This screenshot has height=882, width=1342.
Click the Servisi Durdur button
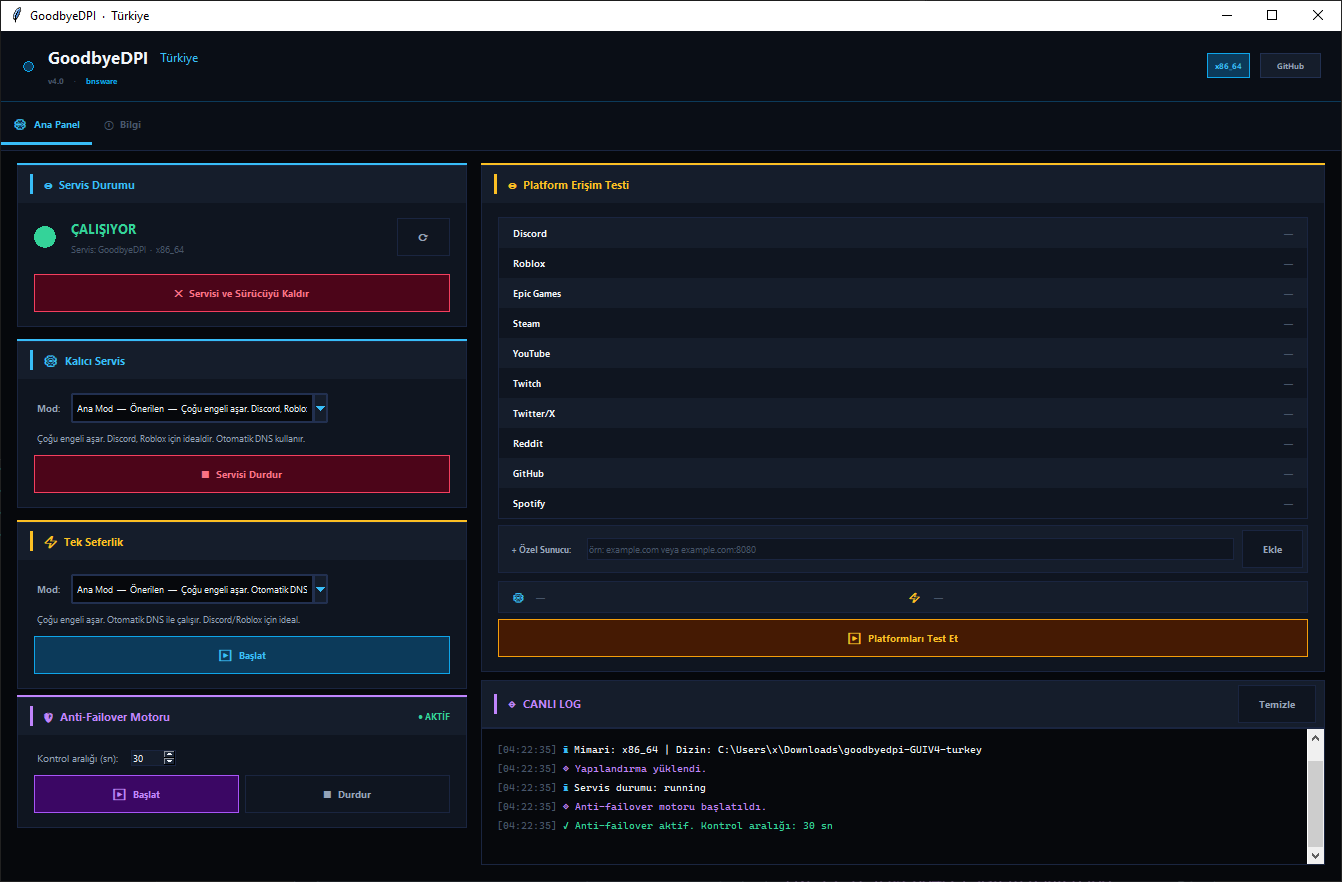point(242,474)
